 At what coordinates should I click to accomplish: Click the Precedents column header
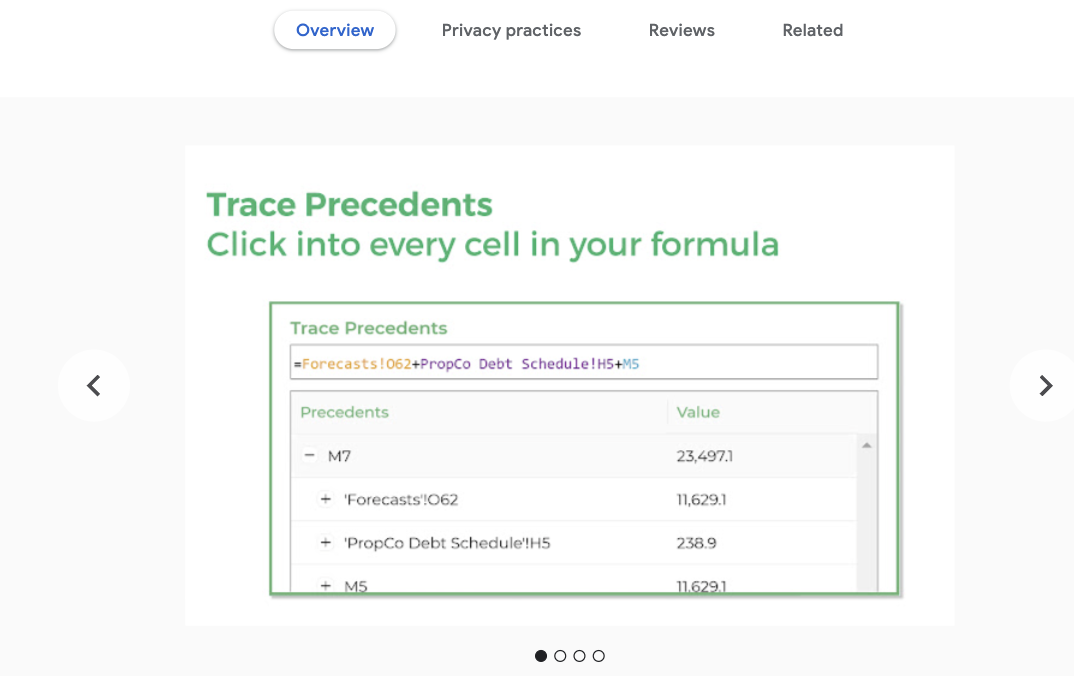(x=344, y=412)
